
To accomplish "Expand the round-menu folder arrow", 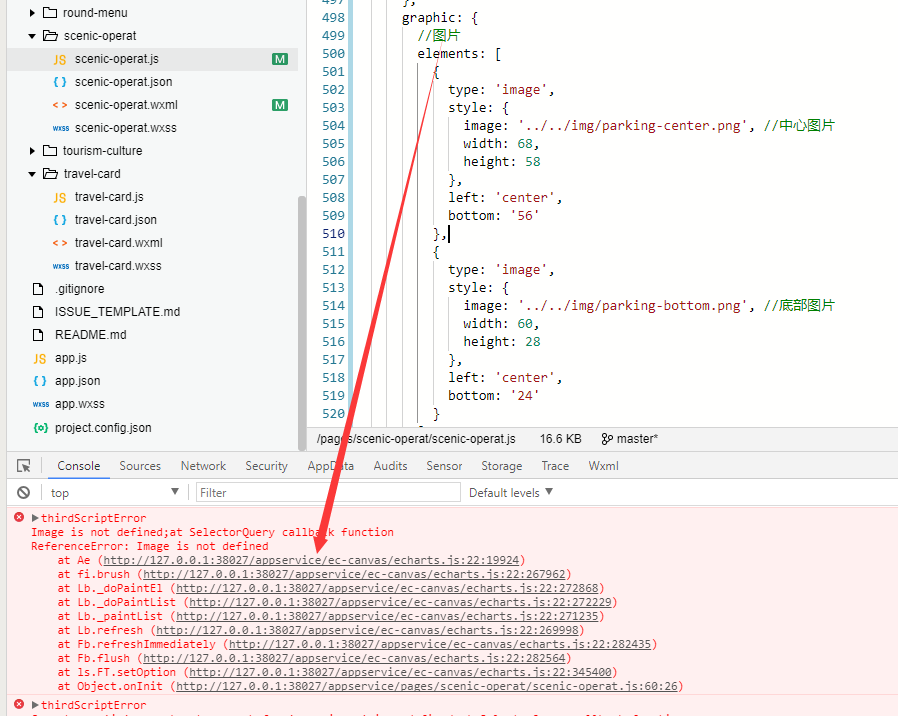I will (33, 13).
